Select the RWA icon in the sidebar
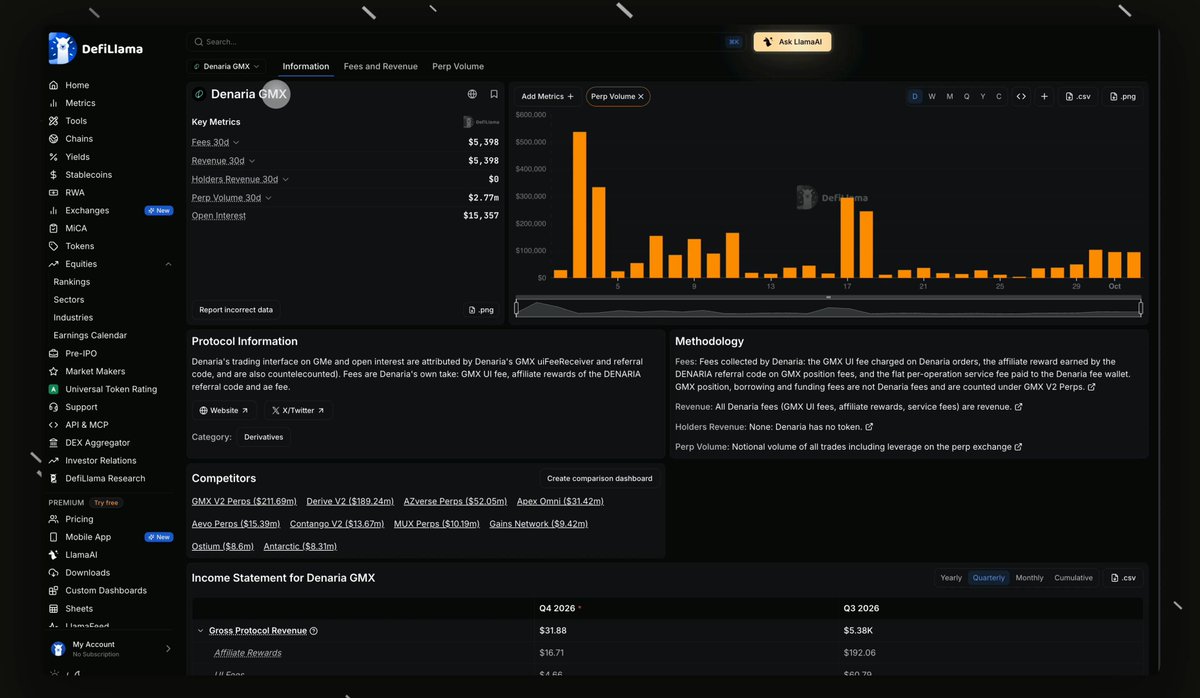 tap(54, 192)
